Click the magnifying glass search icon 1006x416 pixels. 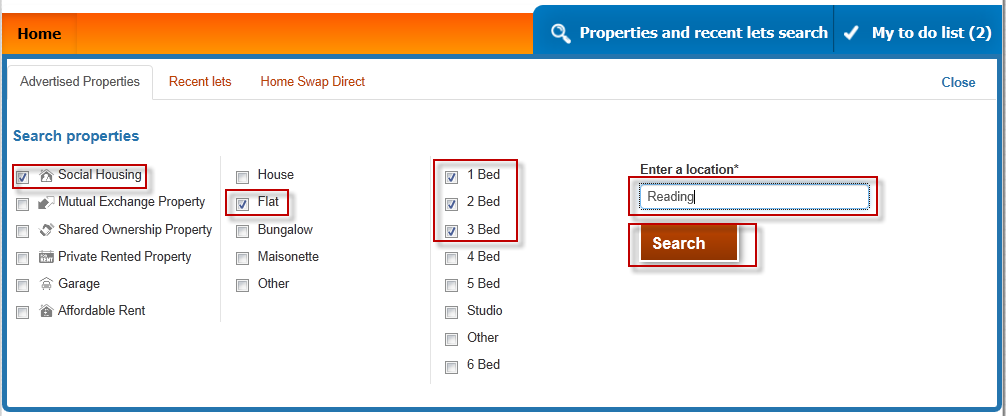pos(561,33)
